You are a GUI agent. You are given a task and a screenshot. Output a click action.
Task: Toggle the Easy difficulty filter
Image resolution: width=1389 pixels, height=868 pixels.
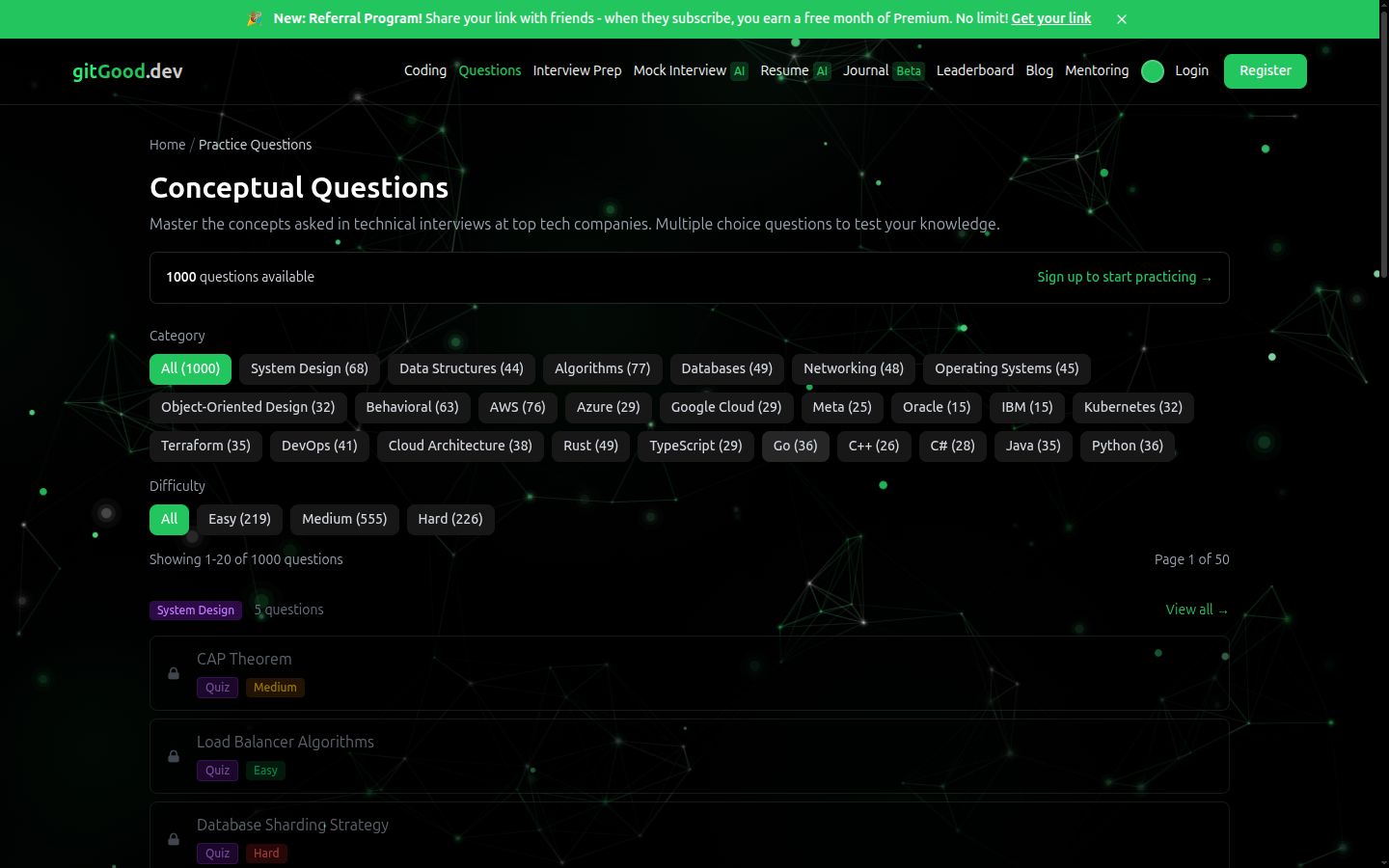pos(239,519)
